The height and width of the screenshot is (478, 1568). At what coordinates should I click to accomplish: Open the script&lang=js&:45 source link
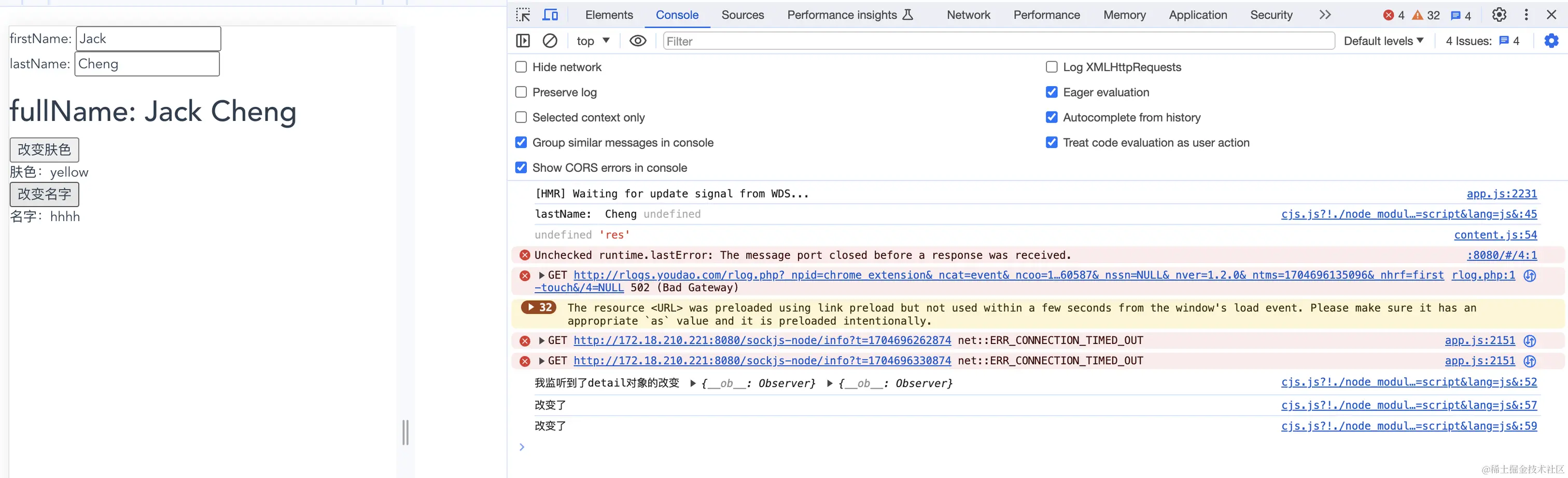(x=1409, y=214)
